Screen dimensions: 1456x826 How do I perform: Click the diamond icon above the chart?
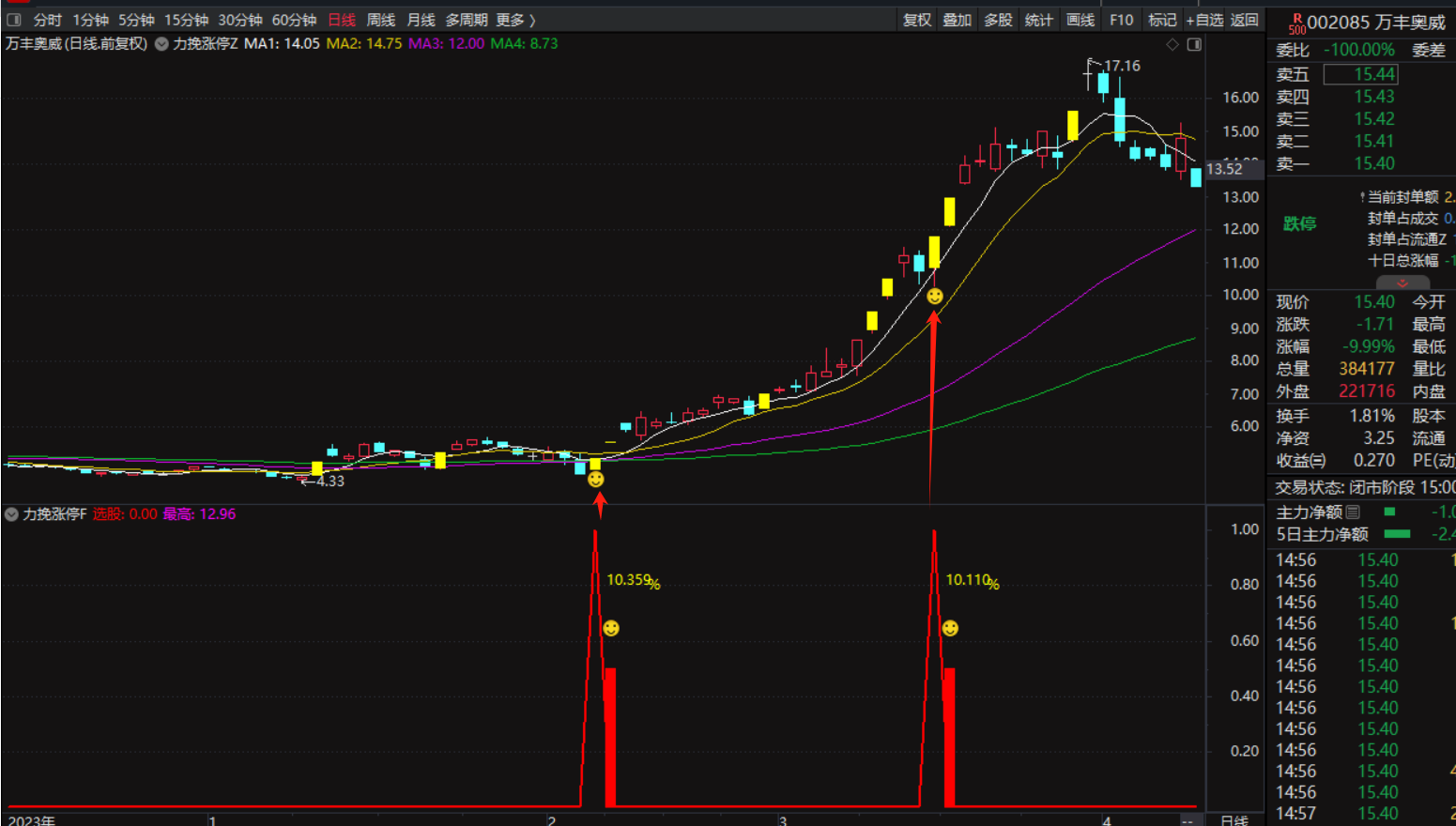coord(1172,44)
